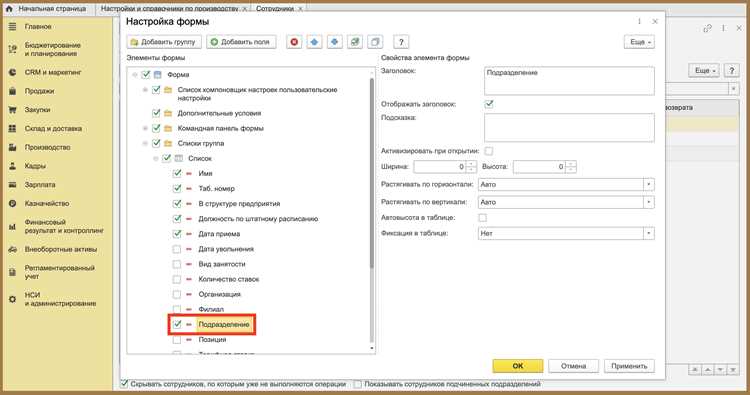750x395 pixels.
Task: Click the Ширина numeric field
Action: [440, 167]
